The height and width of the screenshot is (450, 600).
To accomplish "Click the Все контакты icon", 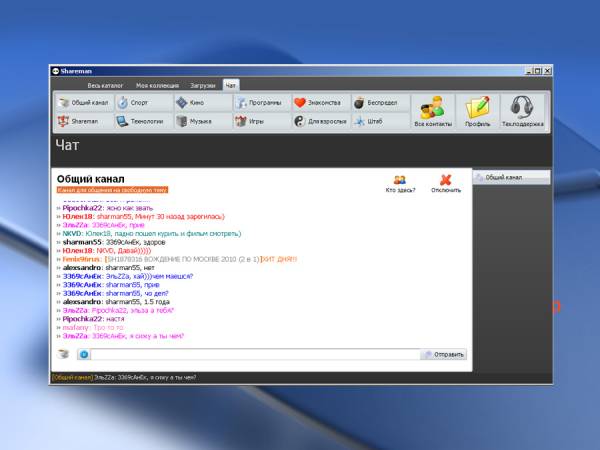I will tap(432, 111).
